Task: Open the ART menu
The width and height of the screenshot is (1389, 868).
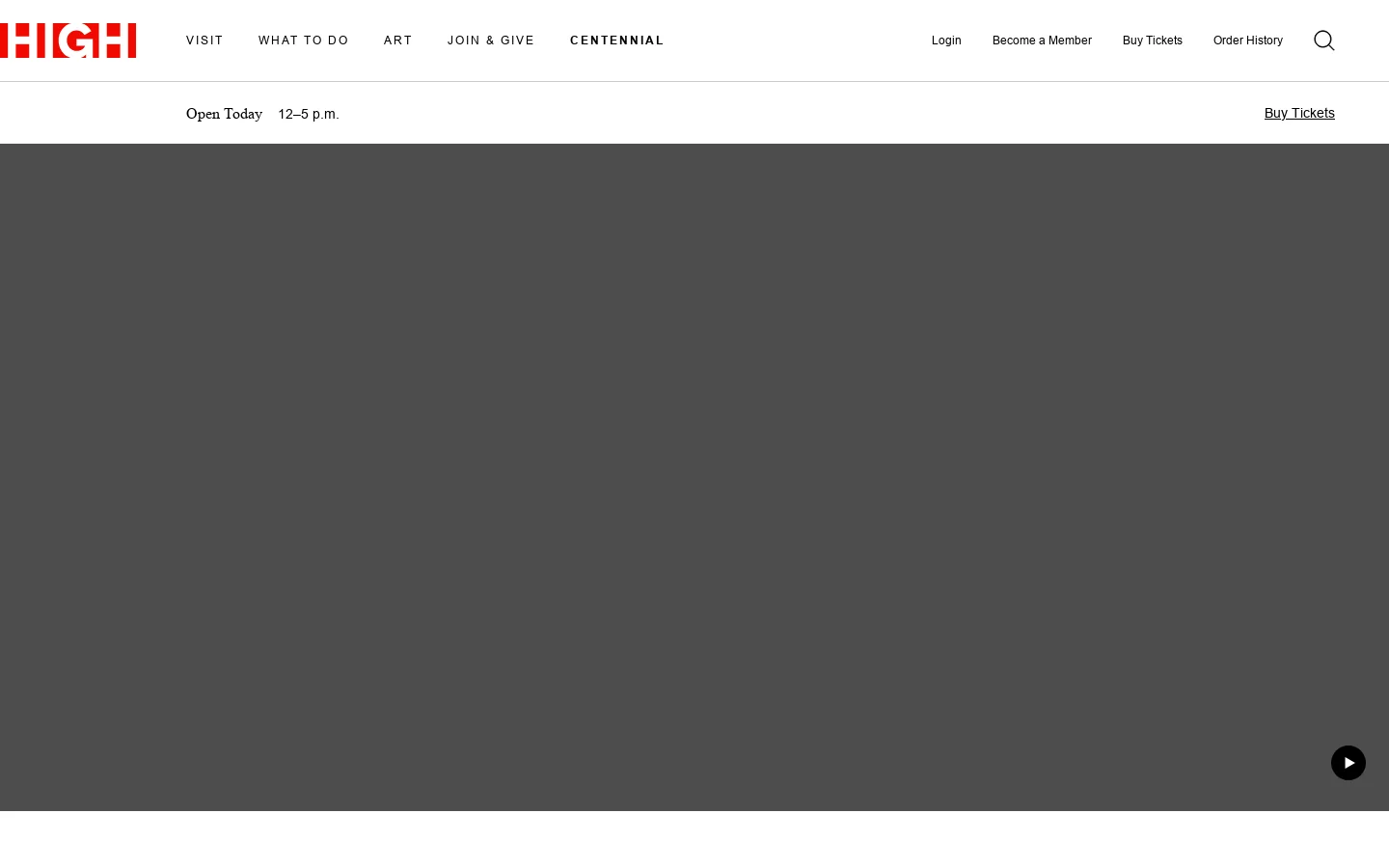Action: click(398, 41)
